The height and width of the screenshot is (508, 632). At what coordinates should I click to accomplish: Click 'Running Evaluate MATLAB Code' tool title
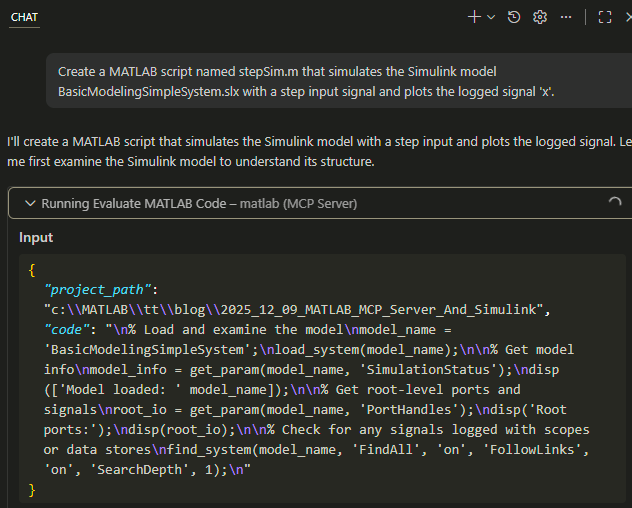click(x=136, y=203)
